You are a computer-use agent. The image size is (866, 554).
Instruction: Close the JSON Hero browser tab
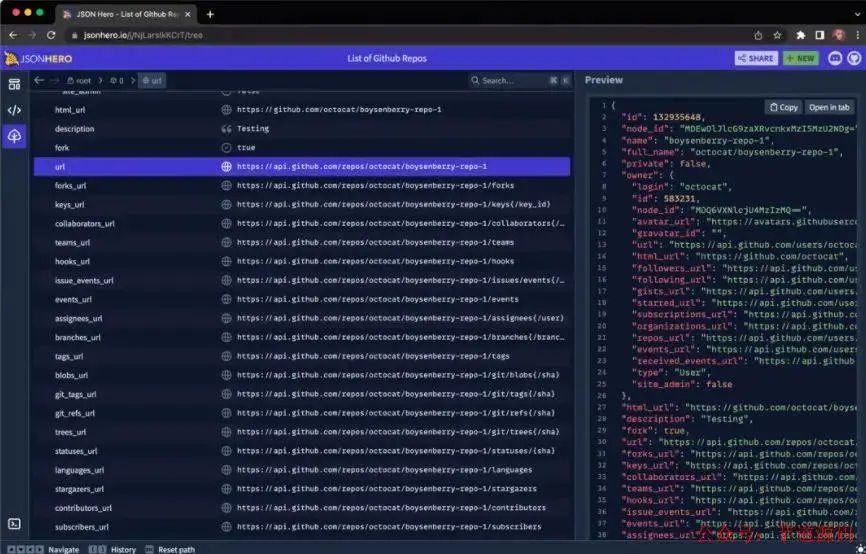click(x=188, y=14)
